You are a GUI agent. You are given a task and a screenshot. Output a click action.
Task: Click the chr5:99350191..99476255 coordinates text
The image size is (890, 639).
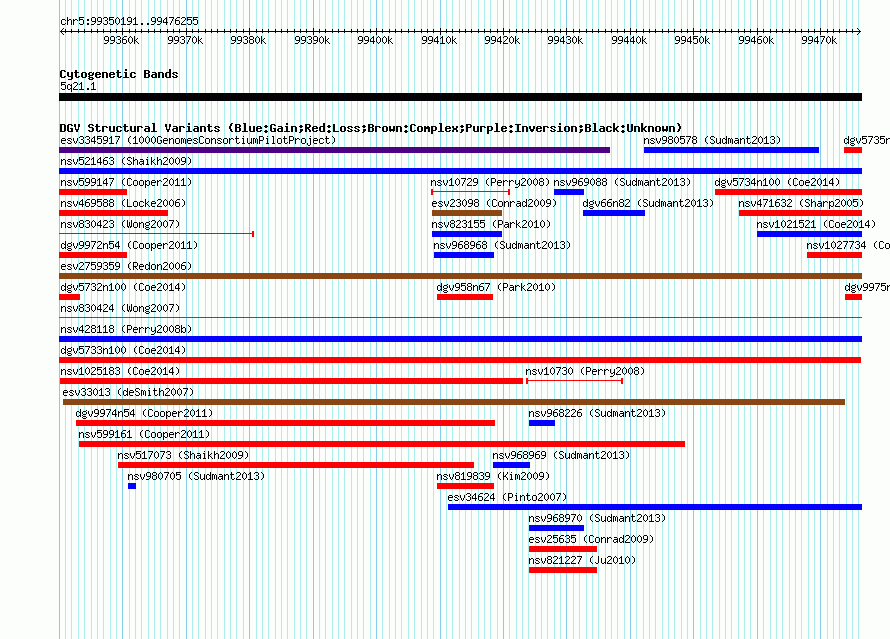coord(129,21)
